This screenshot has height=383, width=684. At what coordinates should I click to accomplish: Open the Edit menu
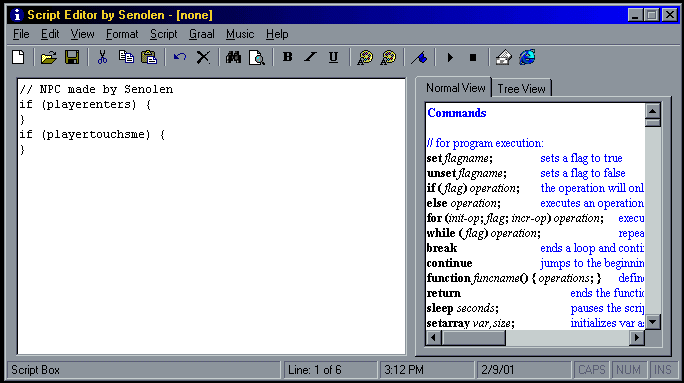(x=50, y=34)
